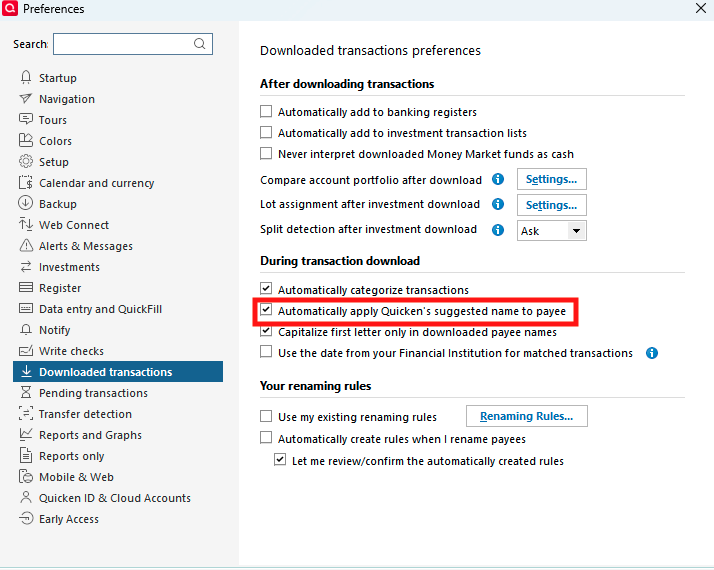Click the Tours speech bubble icon
Image resolution: width=714 pixels, height=570 pixels.
(26, 119)
